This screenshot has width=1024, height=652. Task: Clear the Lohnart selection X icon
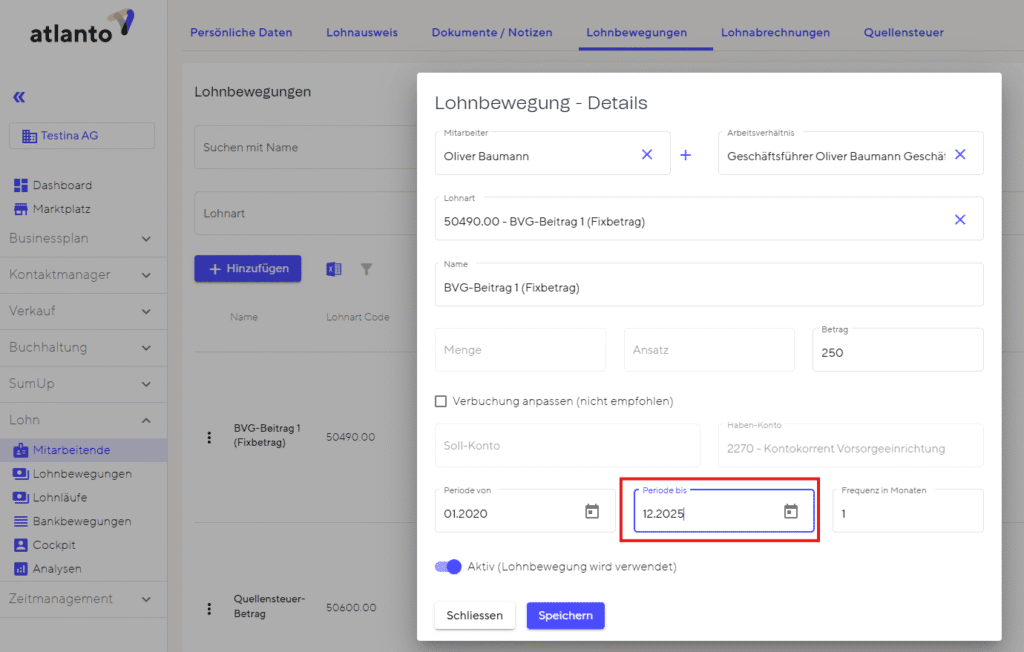[x=960, y=220]
